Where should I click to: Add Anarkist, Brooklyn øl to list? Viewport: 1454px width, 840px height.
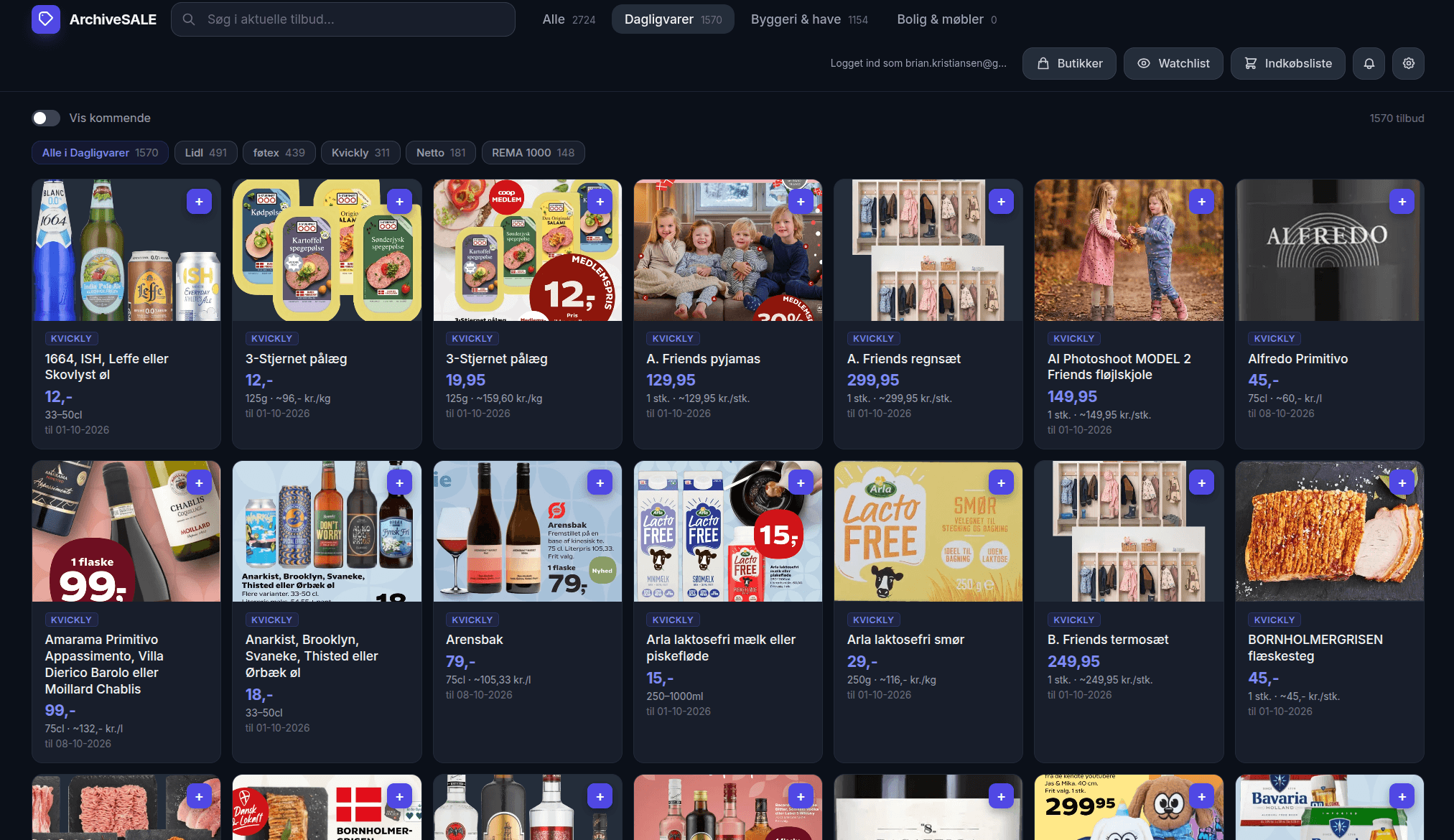[400, 483]
